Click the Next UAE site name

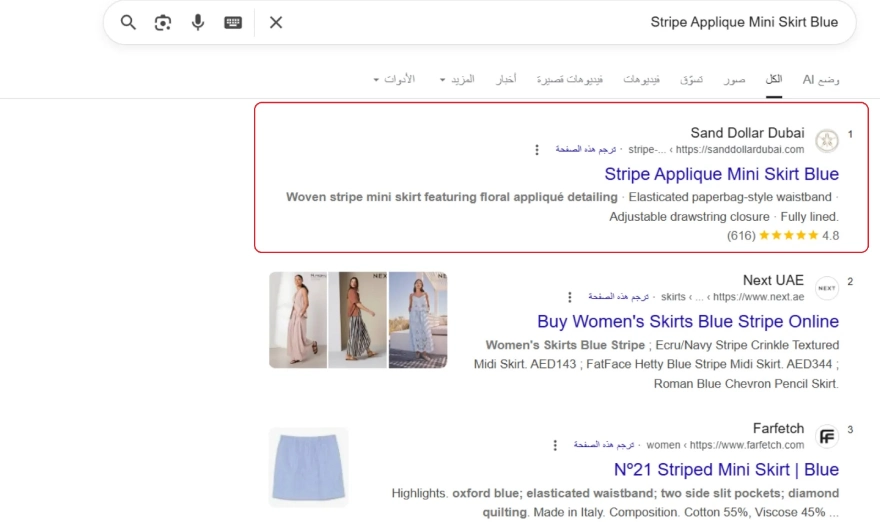tap(773, 280)
